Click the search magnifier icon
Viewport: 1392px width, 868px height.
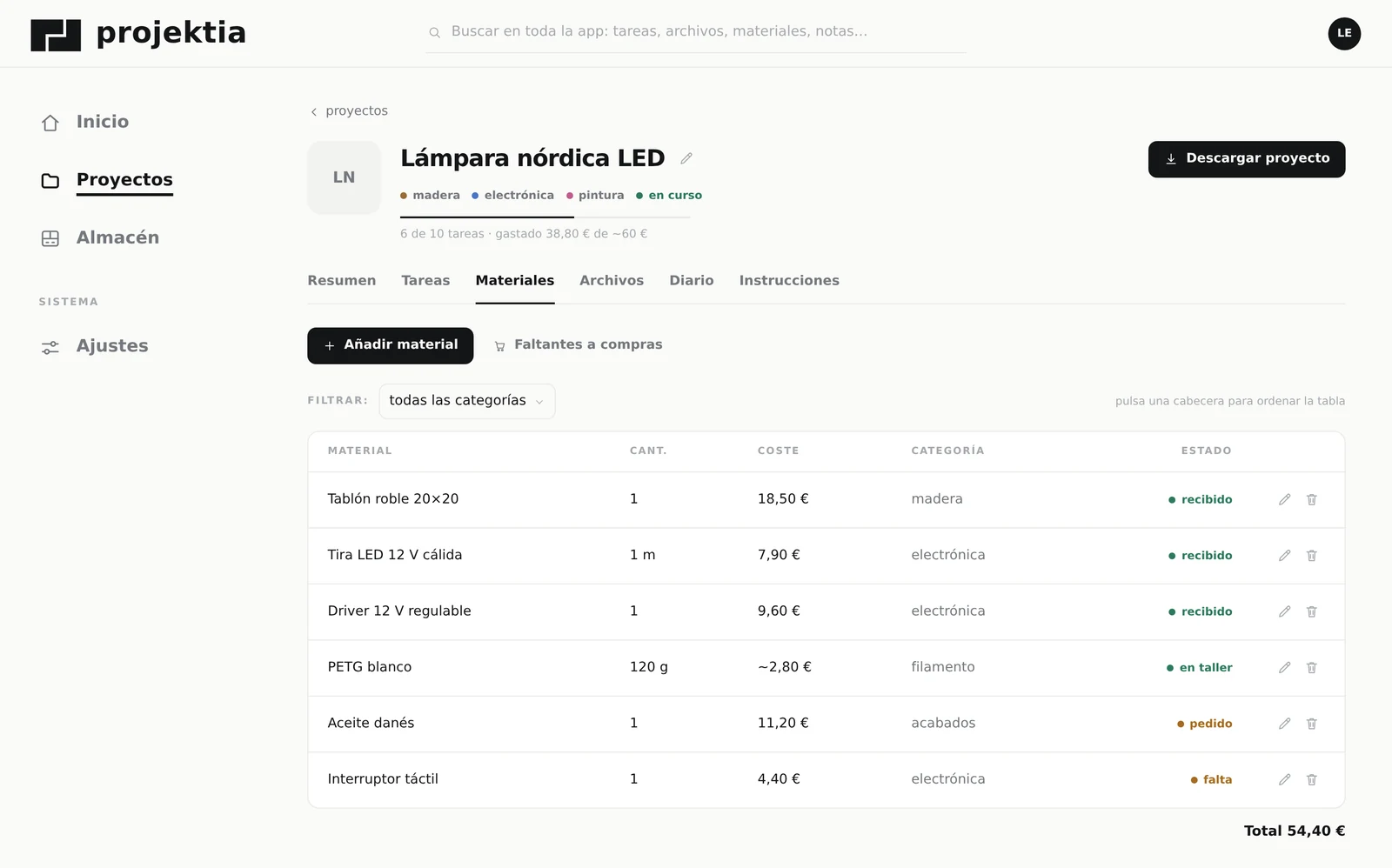pos(434,32)
